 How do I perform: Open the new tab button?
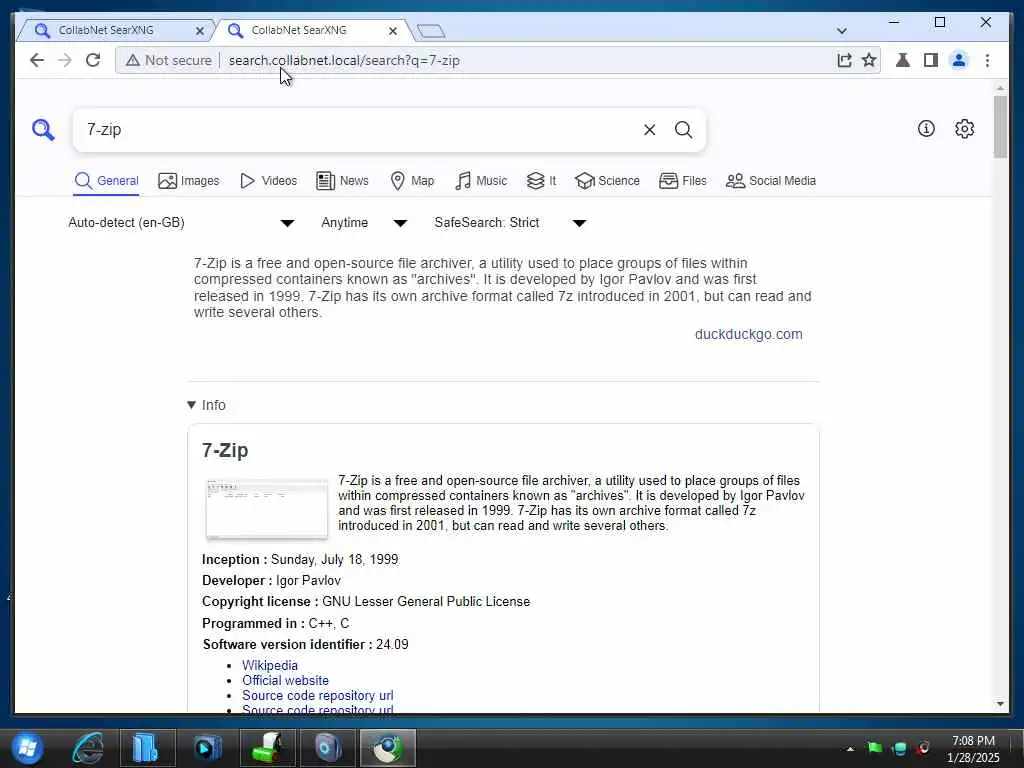[431, 31]
